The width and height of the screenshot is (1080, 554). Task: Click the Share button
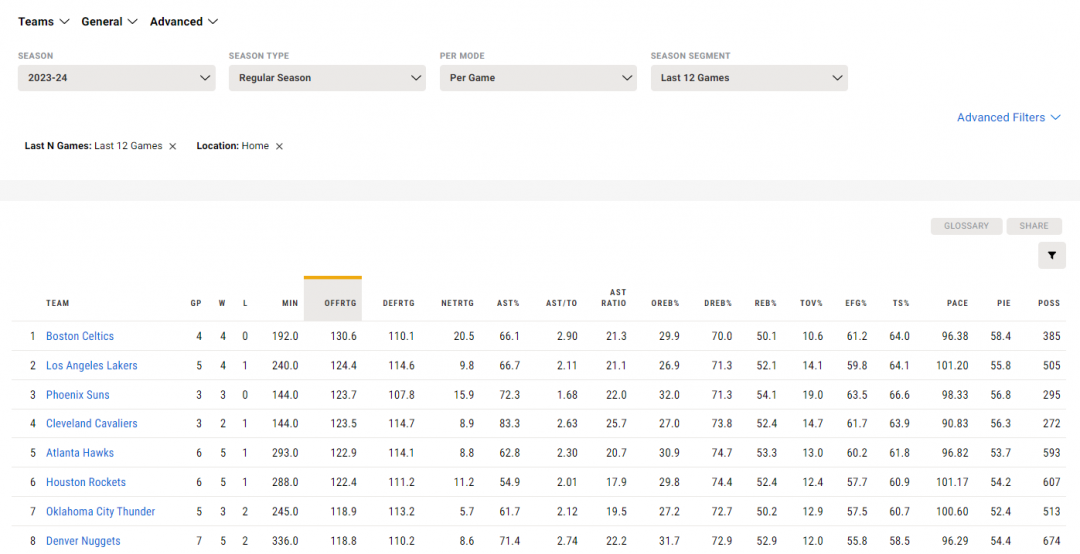pyautogui.click(x=1034, y=226)
